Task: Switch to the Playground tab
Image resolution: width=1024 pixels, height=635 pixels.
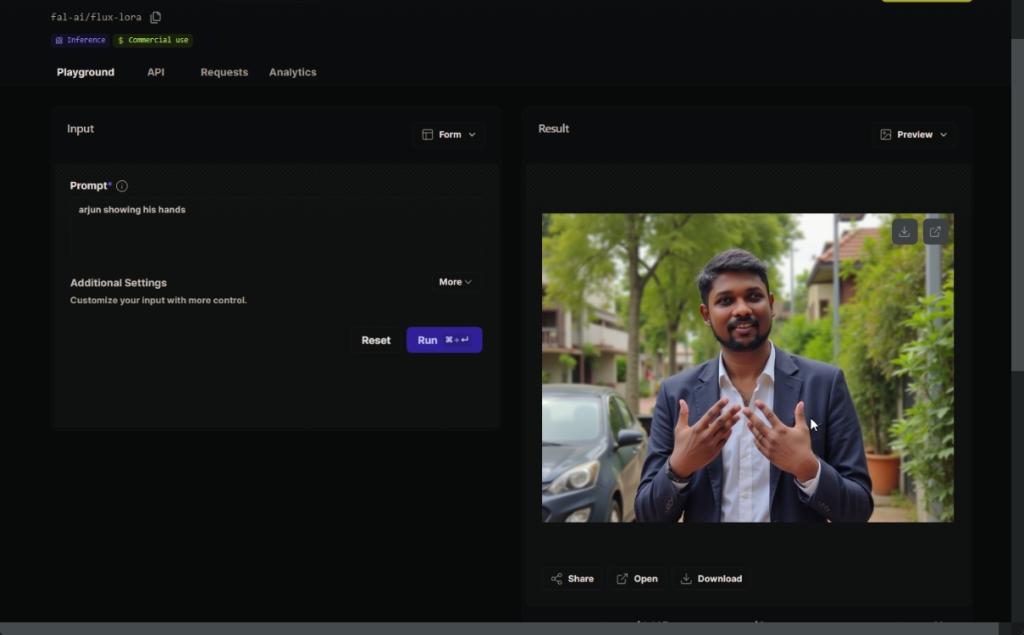Action: coord(85,72)
